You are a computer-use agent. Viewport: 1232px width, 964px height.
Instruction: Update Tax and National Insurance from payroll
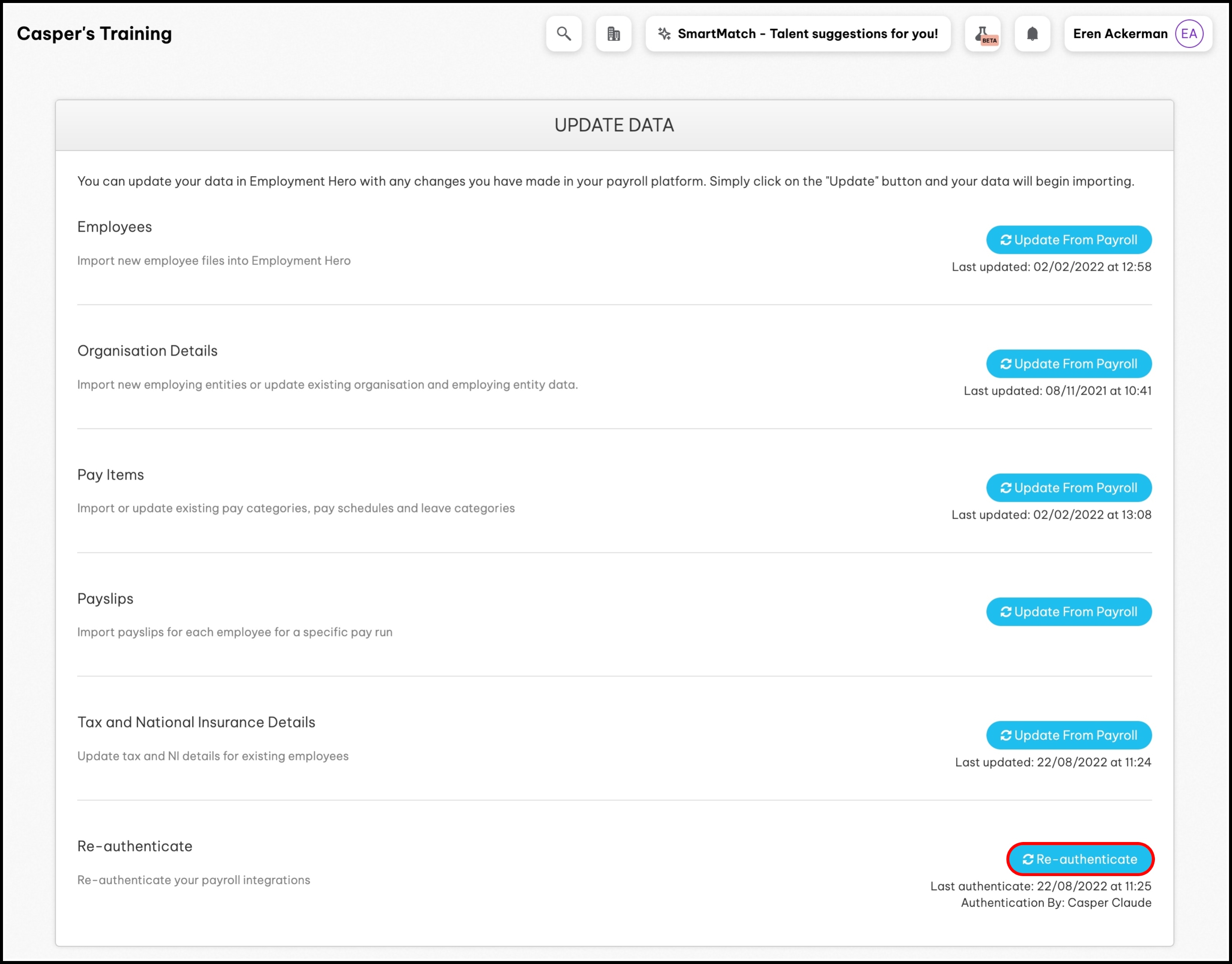click(x=1069, y=735)
